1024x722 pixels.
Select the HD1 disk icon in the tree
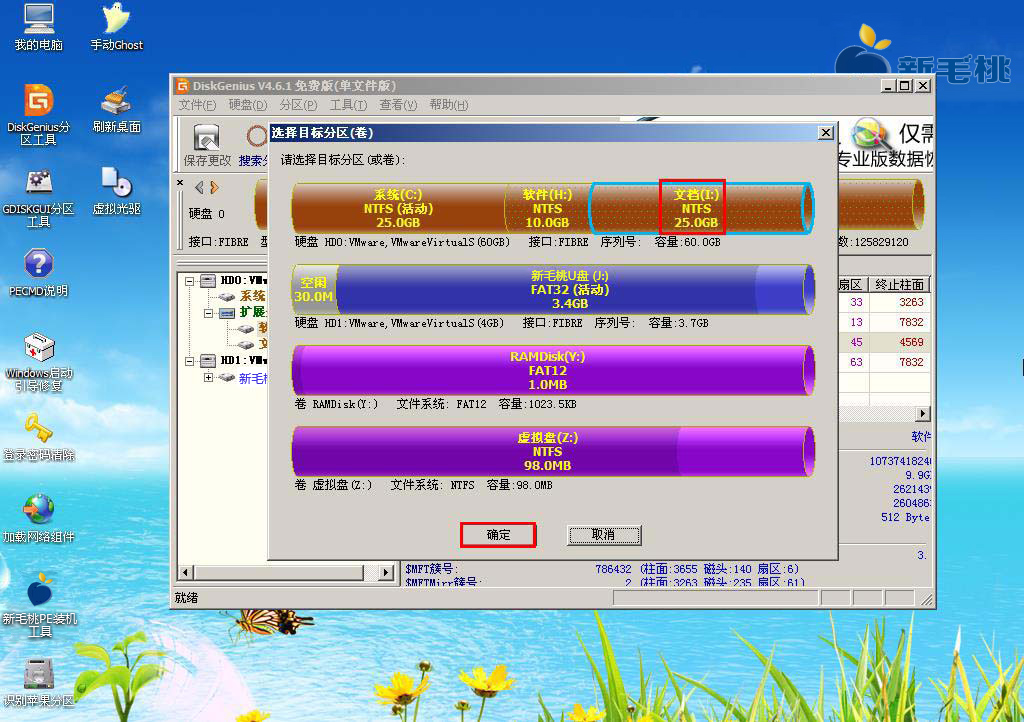pos(208,360)
